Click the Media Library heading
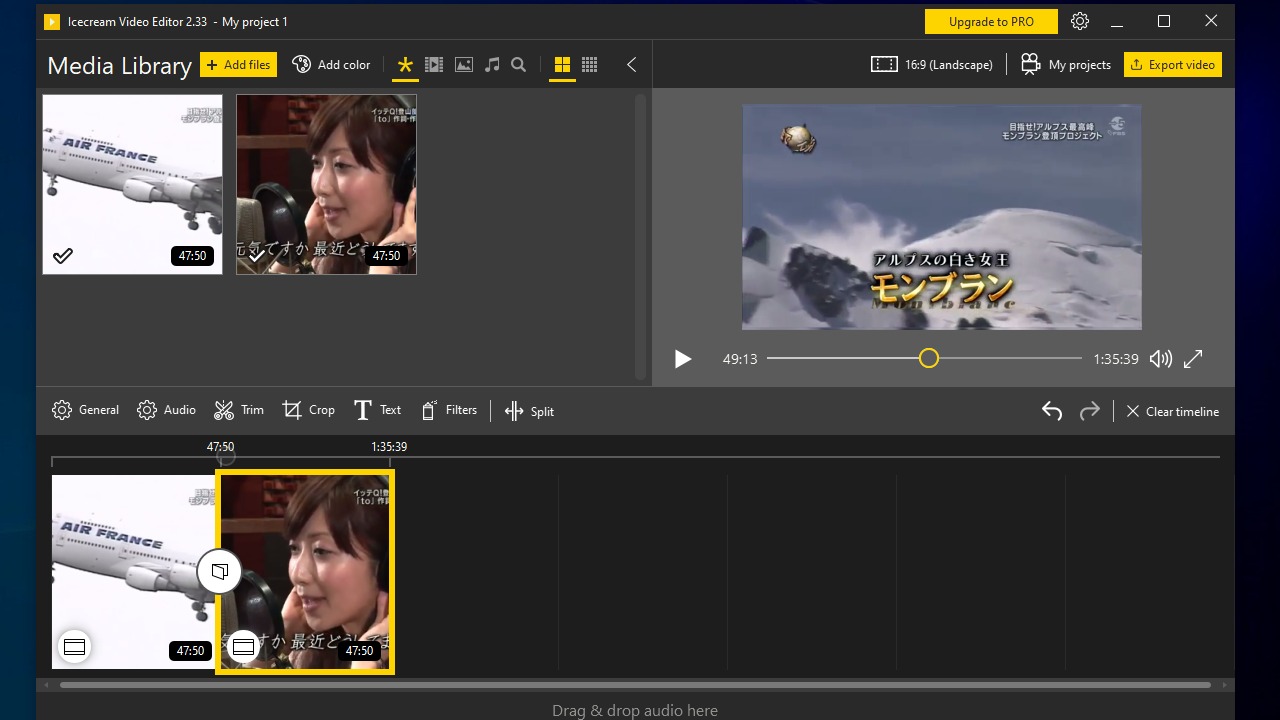Screen dimensions: 1280x720 coord(119,66)
